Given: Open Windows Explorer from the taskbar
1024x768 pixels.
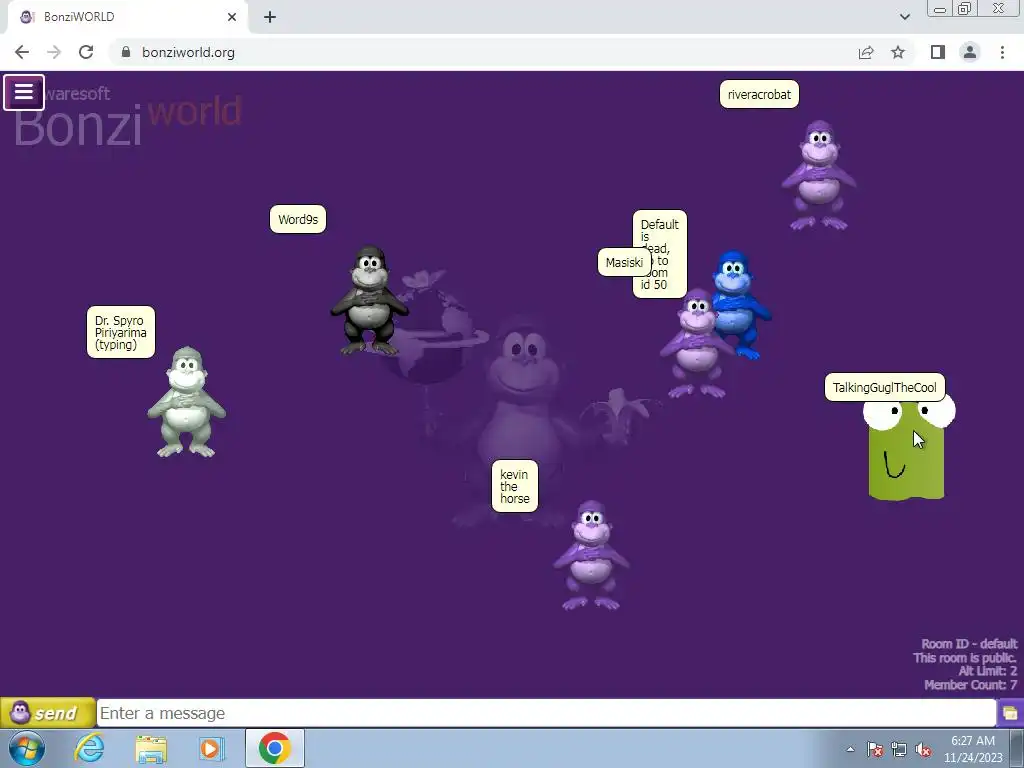Looking at the screenshot, I should (151, 748).
